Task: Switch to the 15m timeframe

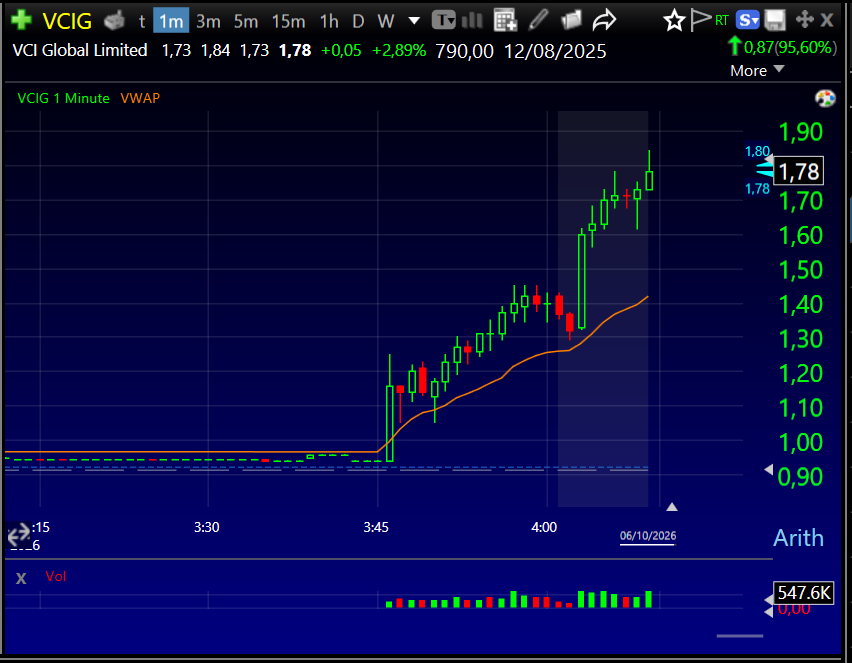Action: (x=289, y=21)
